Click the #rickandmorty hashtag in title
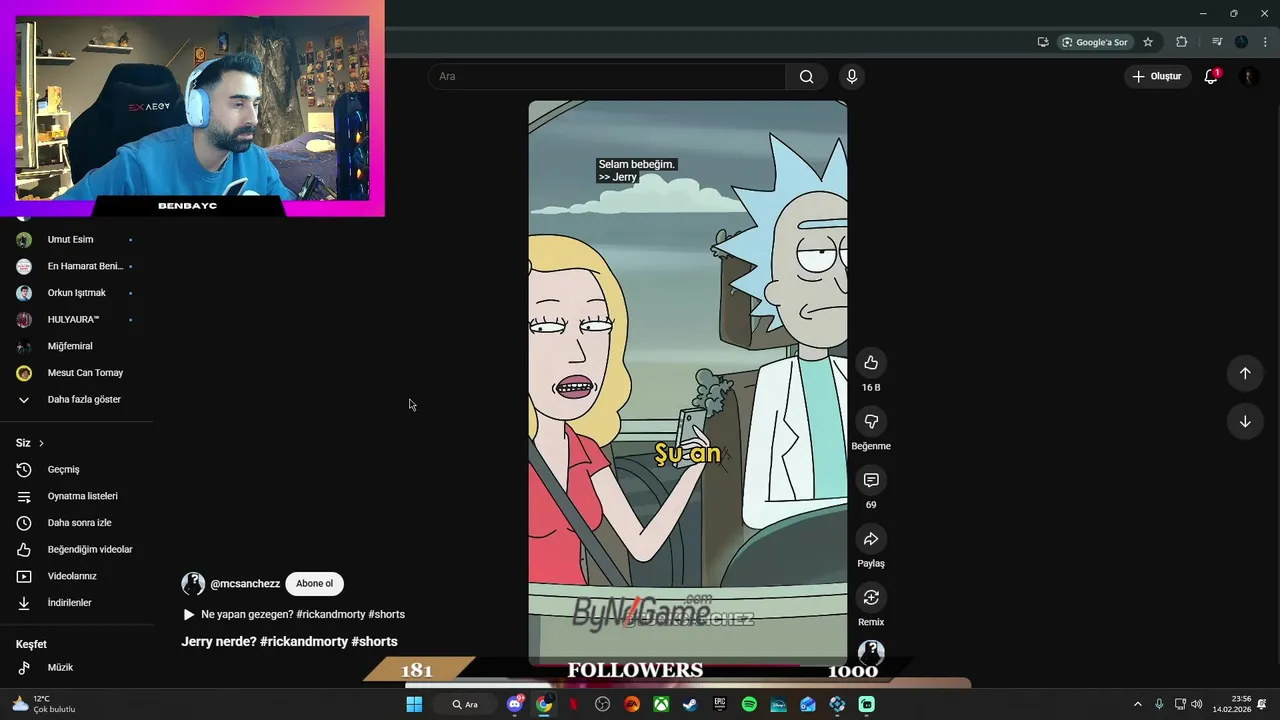Screen dimensions: 1280x720 click(x=303, y=642)
